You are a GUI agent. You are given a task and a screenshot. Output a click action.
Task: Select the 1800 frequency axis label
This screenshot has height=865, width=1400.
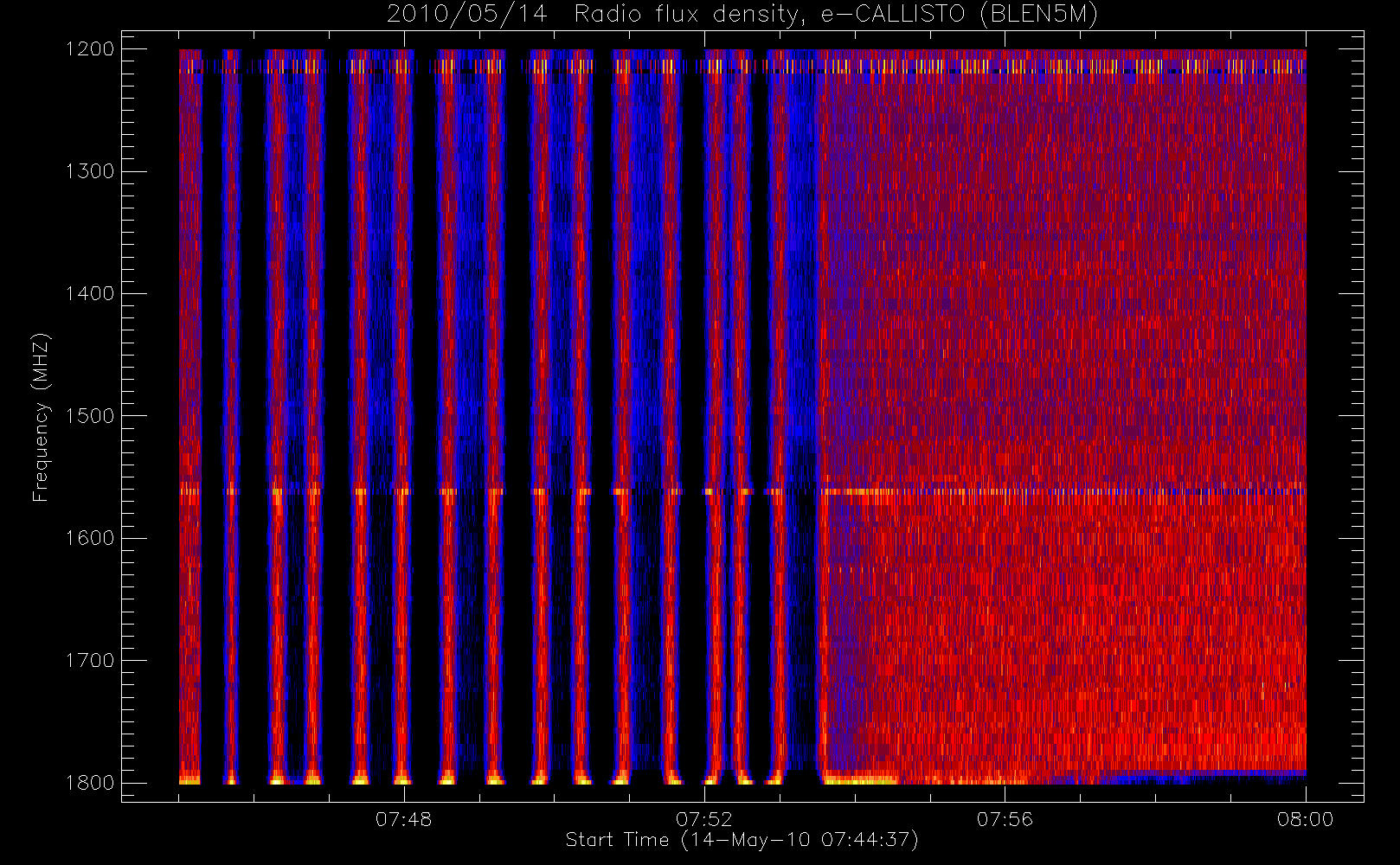[91, 782]
